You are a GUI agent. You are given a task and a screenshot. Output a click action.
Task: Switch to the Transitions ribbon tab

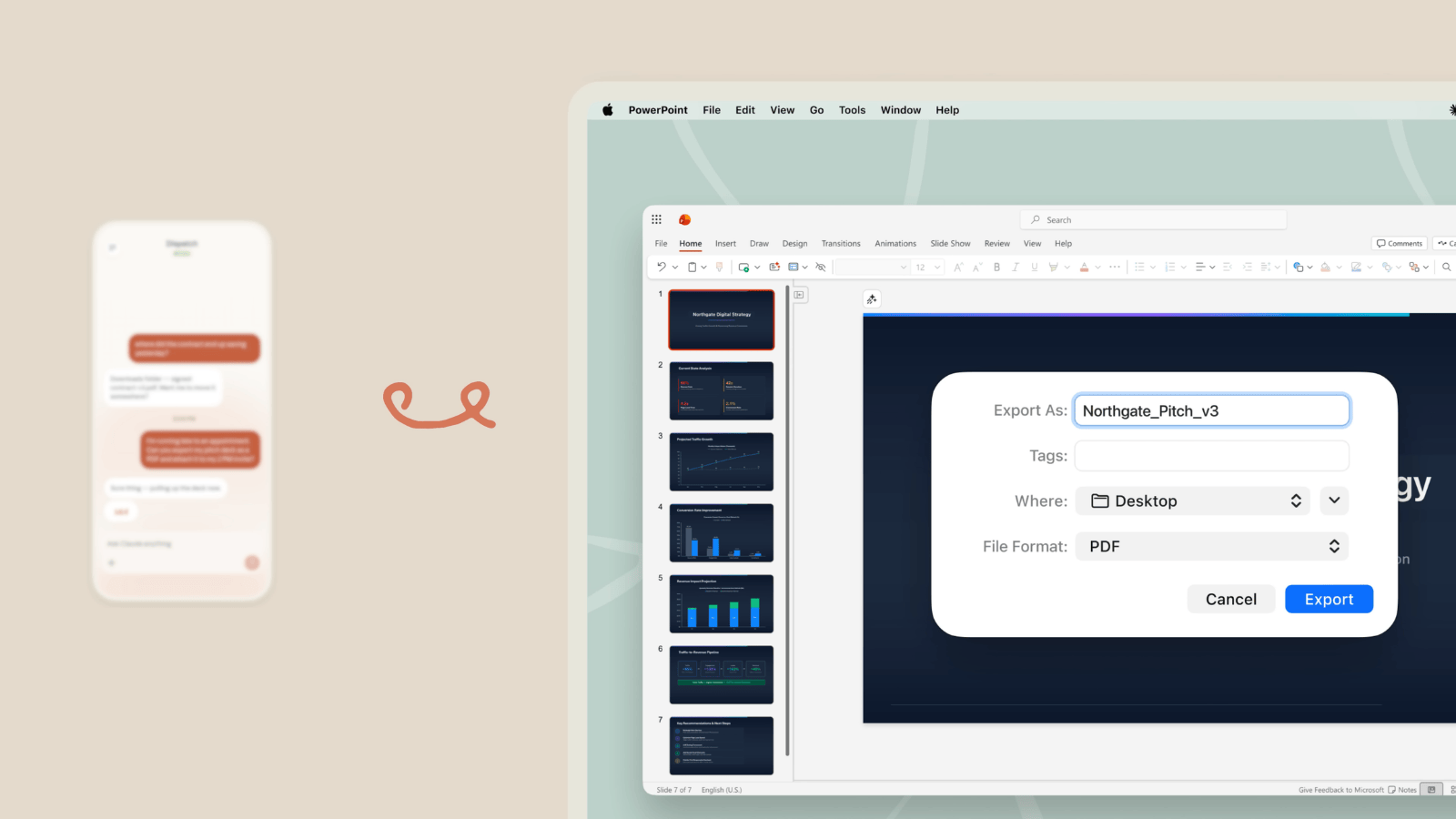(840, 244)
